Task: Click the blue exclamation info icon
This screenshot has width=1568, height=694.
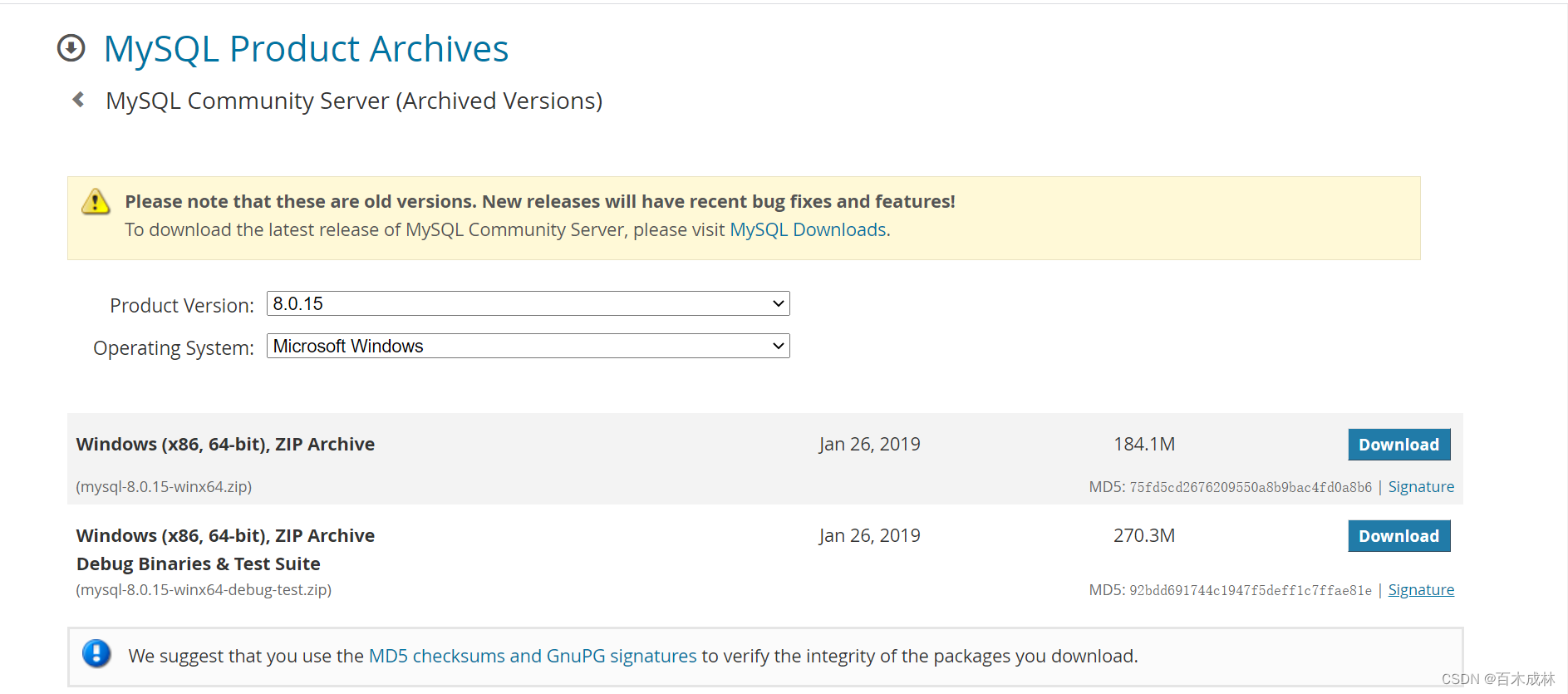Action: [x=96, y=654]
